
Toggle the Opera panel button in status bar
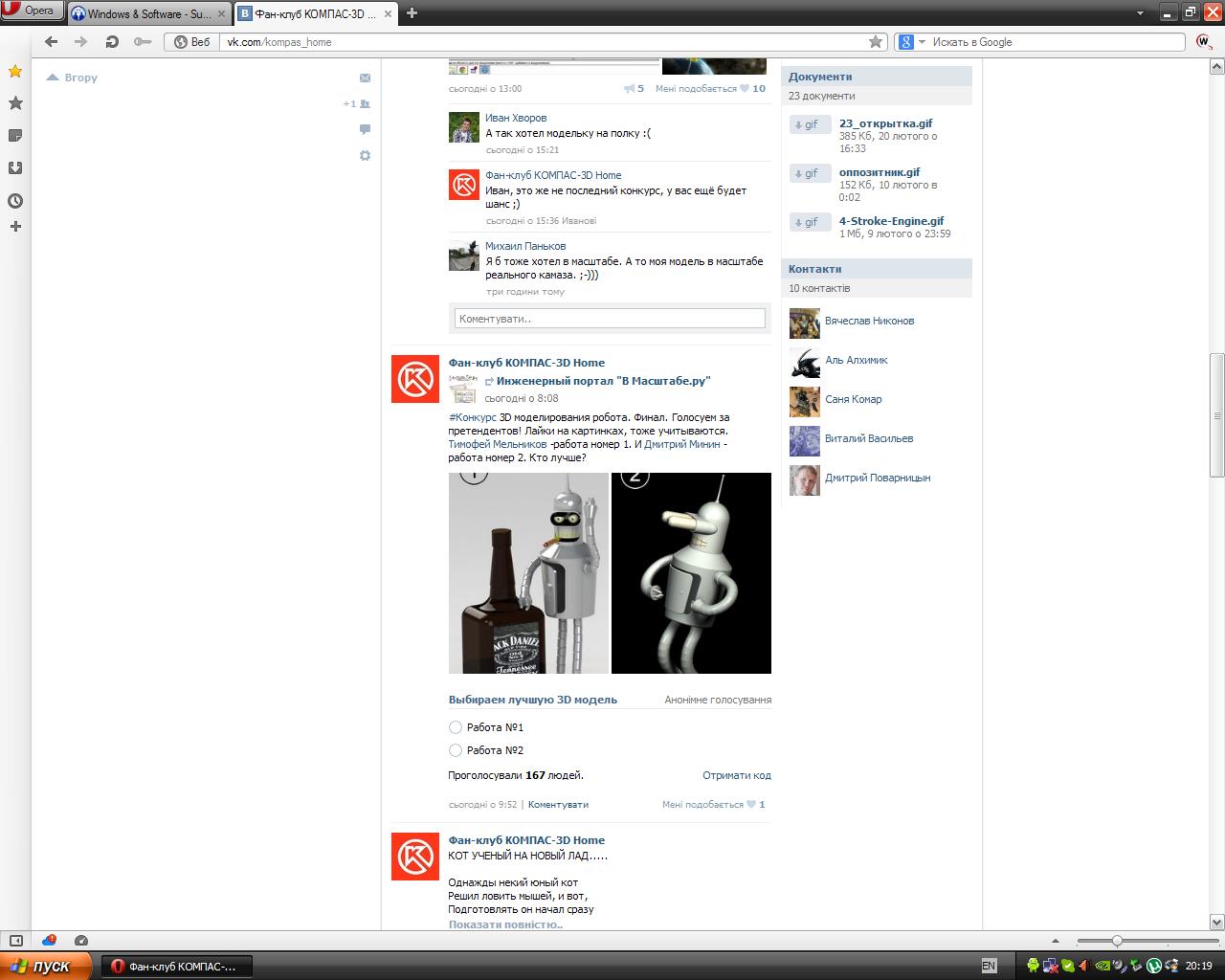click(16, 941)
